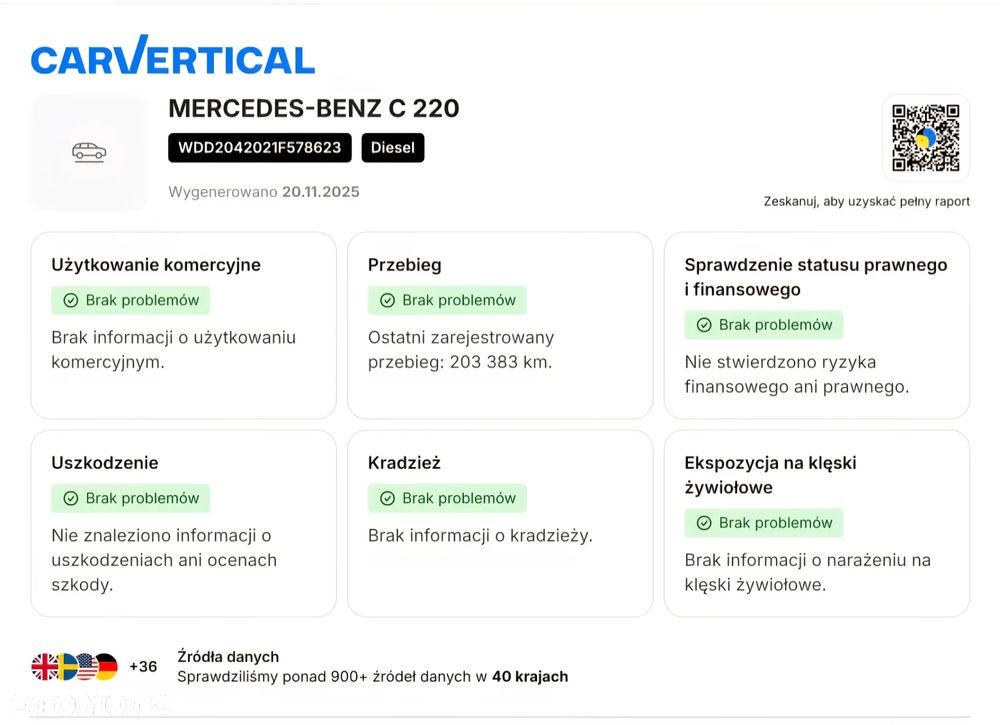
Task: Click the VIN badge WDD2042021F578623
Action: coord(260,148)
